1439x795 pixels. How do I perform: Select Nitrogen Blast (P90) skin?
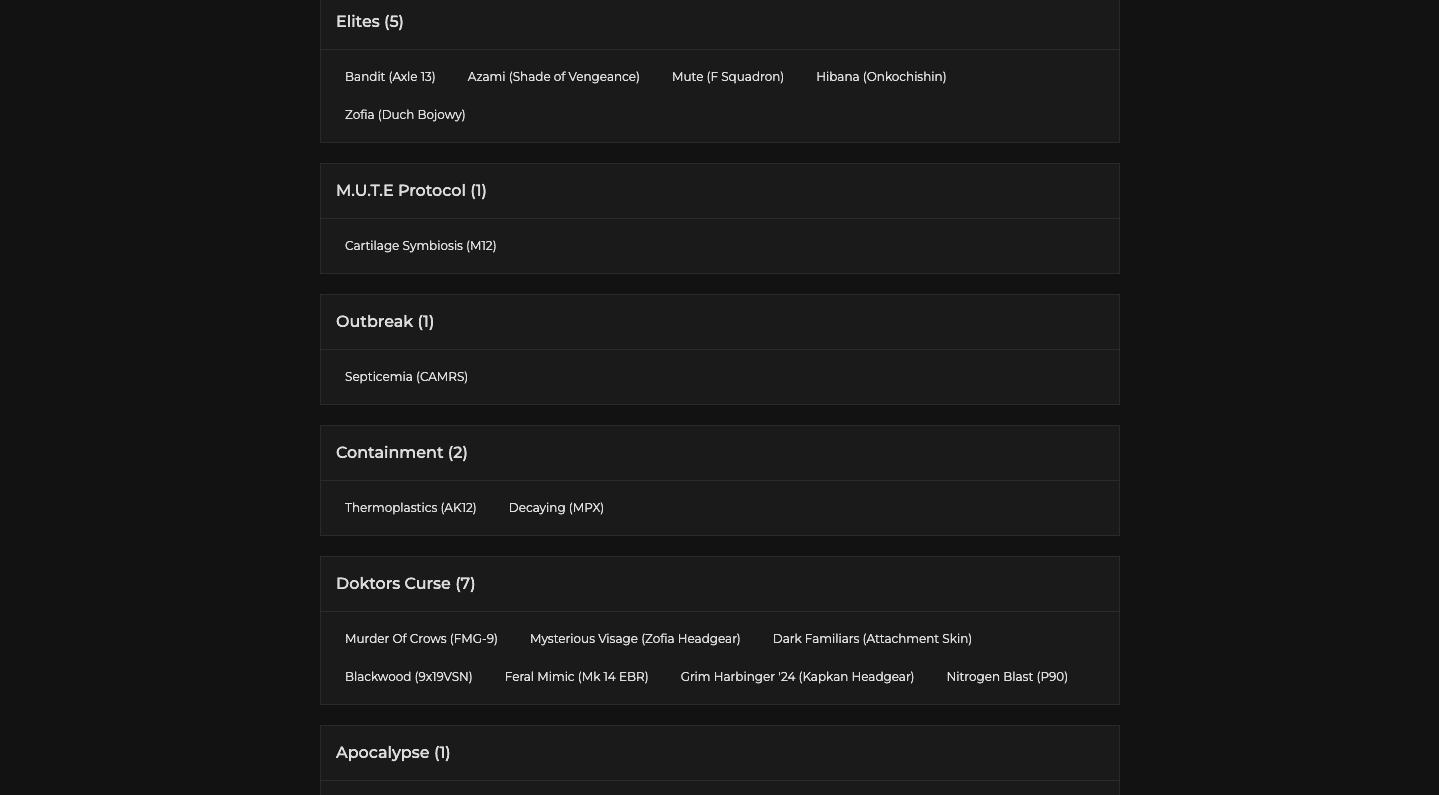coord(1006,677)
